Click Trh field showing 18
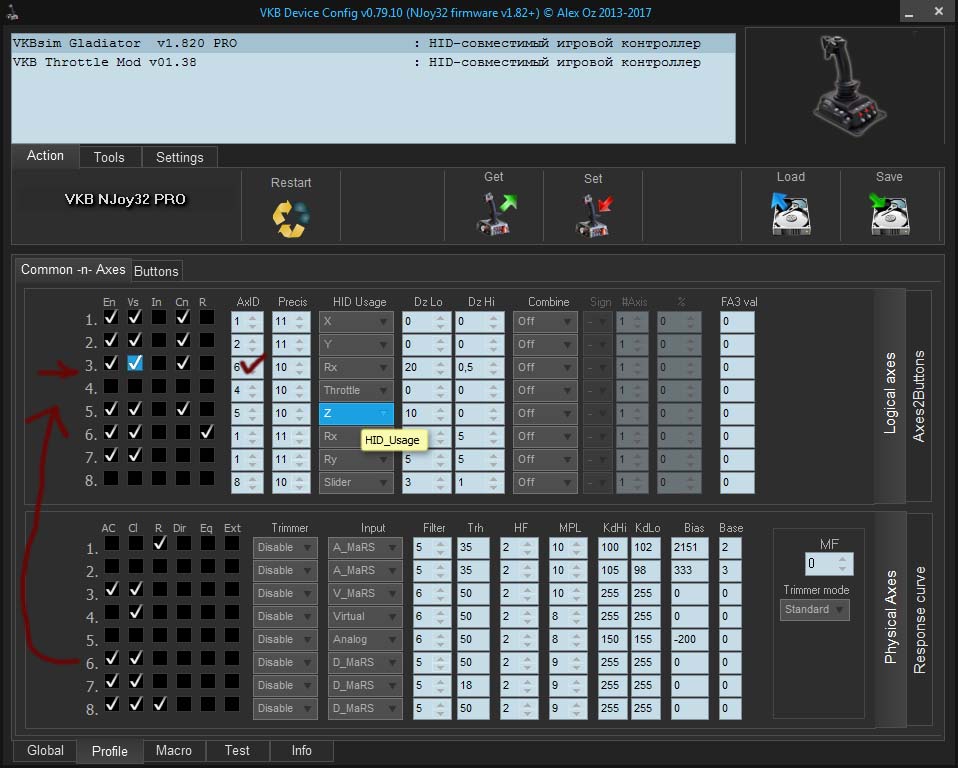 click(x=473, y=686)
